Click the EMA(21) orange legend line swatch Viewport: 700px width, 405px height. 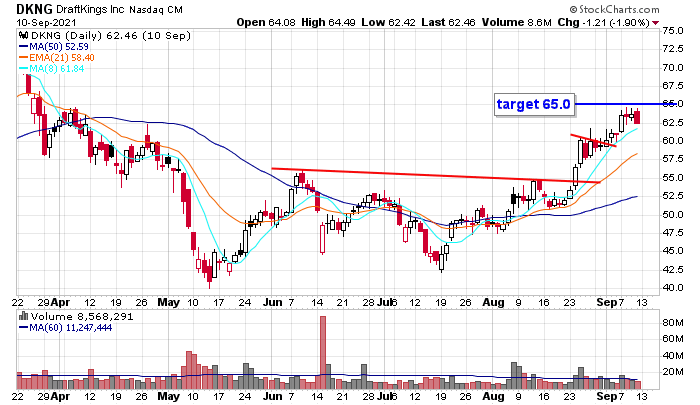[x=23, y=58]
